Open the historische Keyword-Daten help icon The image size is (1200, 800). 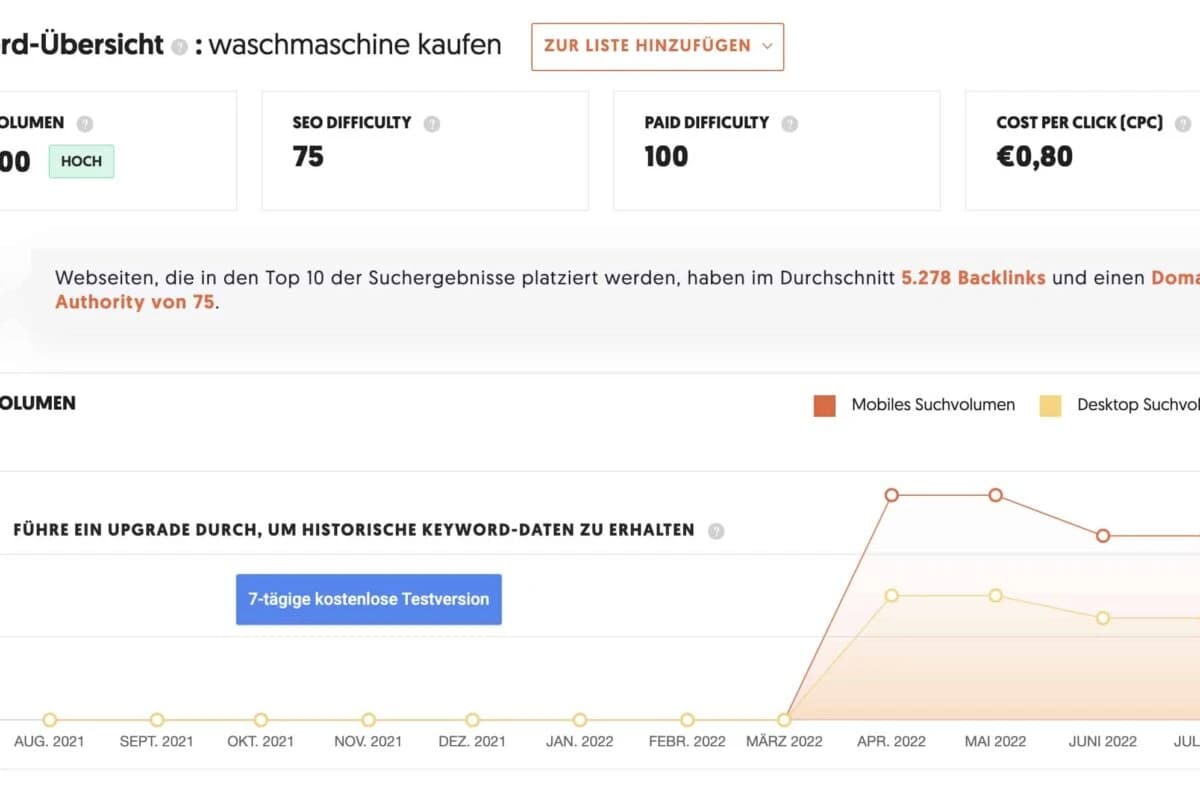716,531
